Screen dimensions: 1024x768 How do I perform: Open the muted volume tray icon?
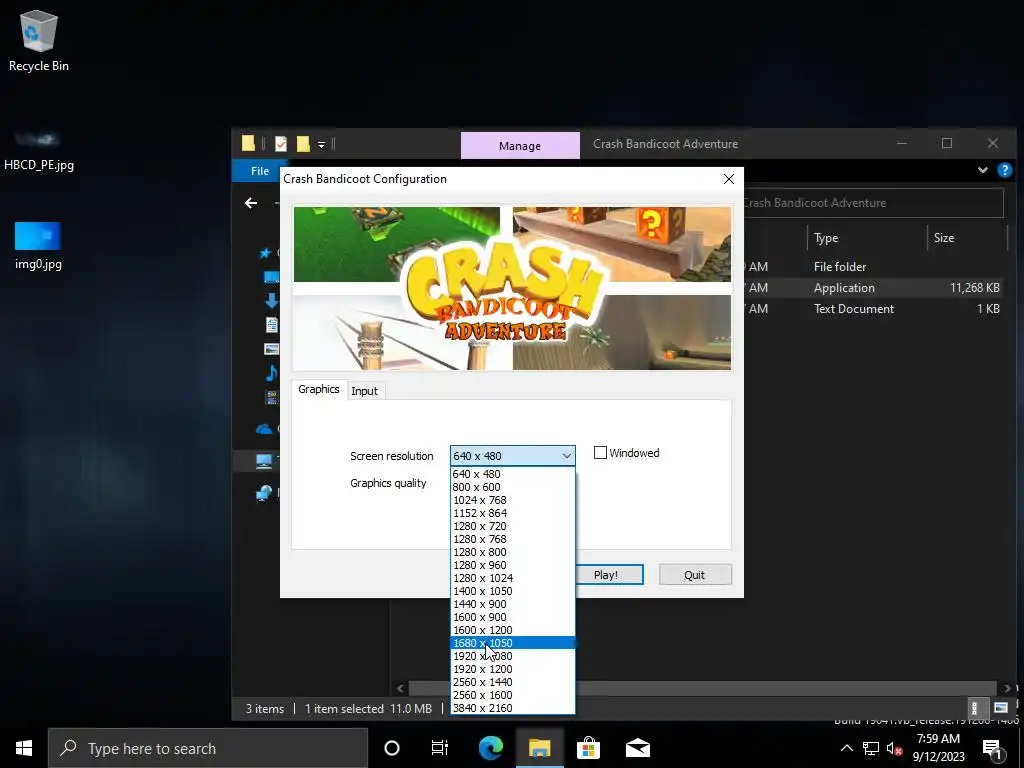[894, 748]
